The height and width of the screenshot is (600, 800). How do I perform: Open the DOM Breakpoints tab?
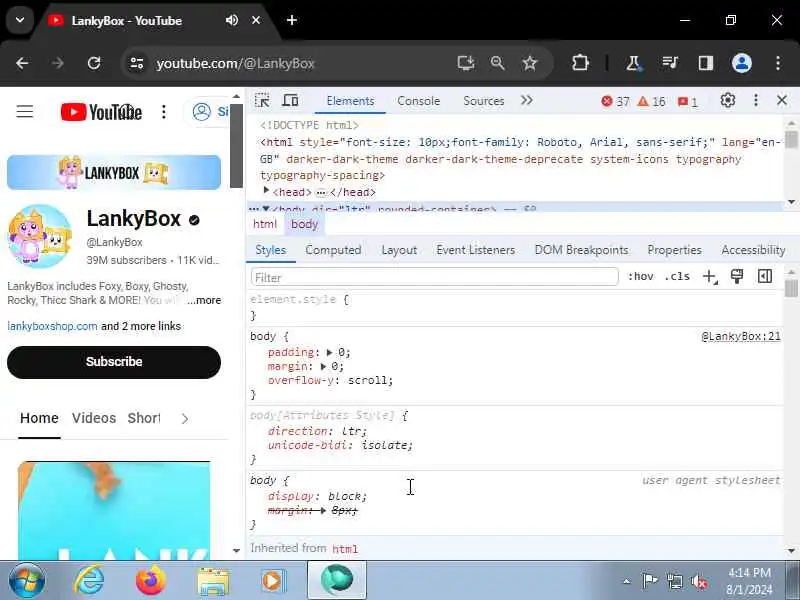[581, 250]
